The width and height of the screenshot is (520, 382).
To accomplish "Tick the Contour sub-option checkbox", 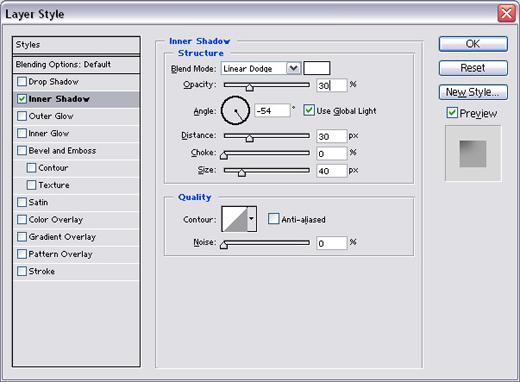I will click(x=31, y=168).
